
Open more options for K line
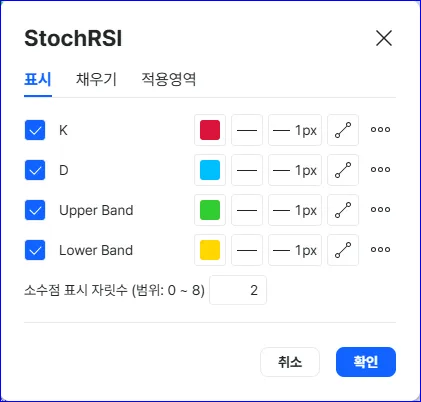[x=380, y=130]
